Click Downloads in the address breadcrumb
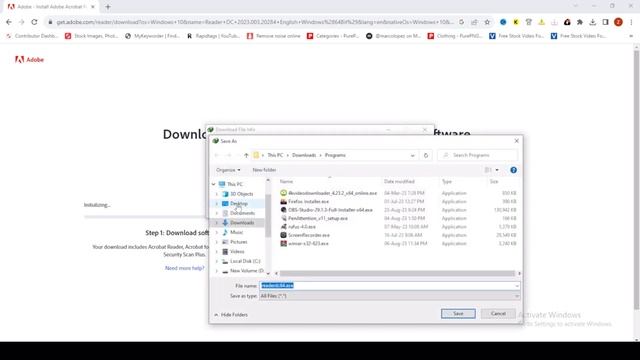The image size is (640, 360). tap(304, 155)
